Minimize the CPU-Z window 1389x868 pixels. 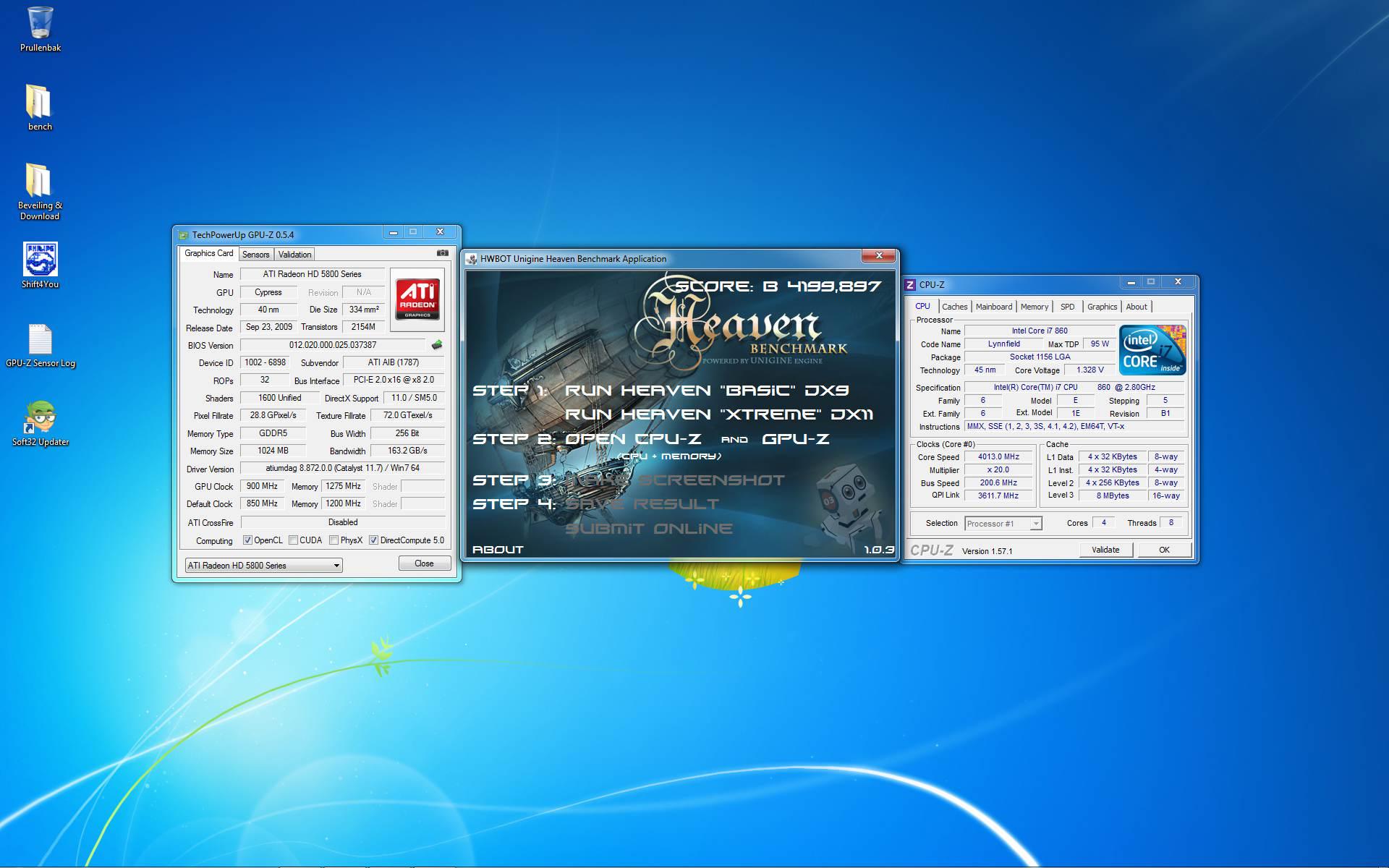(1131, 282)
